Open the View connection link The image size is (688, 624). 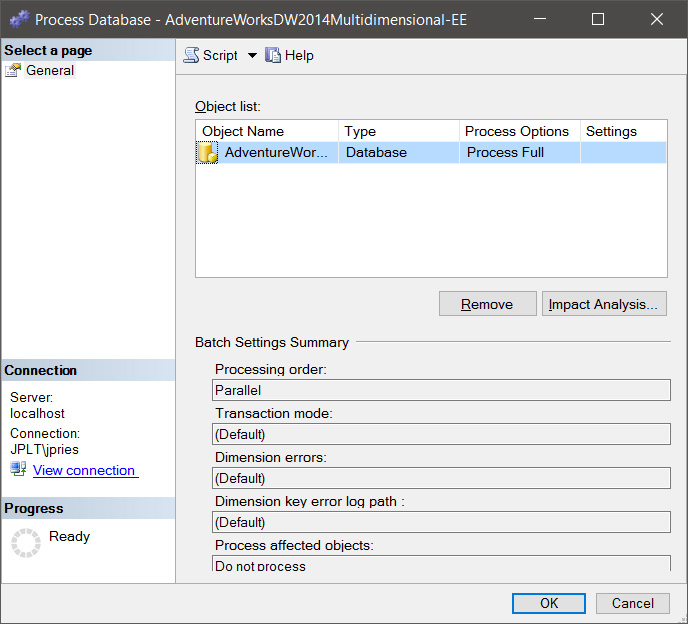[x=84, y=470]
